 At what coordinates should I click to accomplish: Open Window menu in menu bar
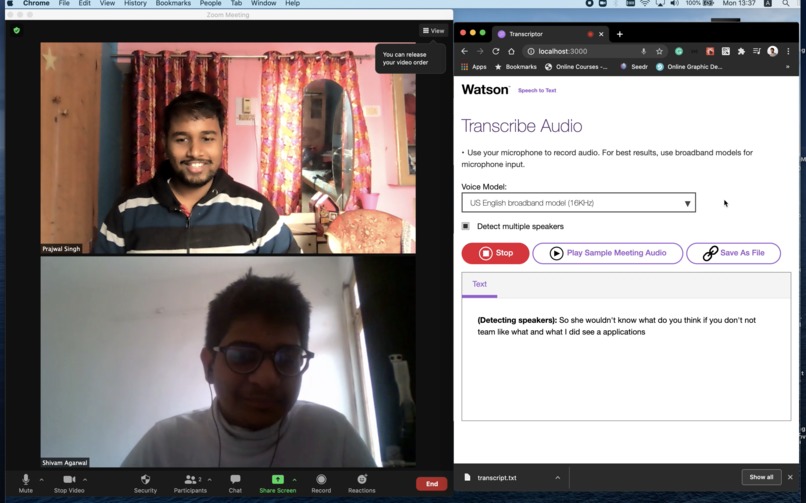pyautogui.click(x=264, y=3)
